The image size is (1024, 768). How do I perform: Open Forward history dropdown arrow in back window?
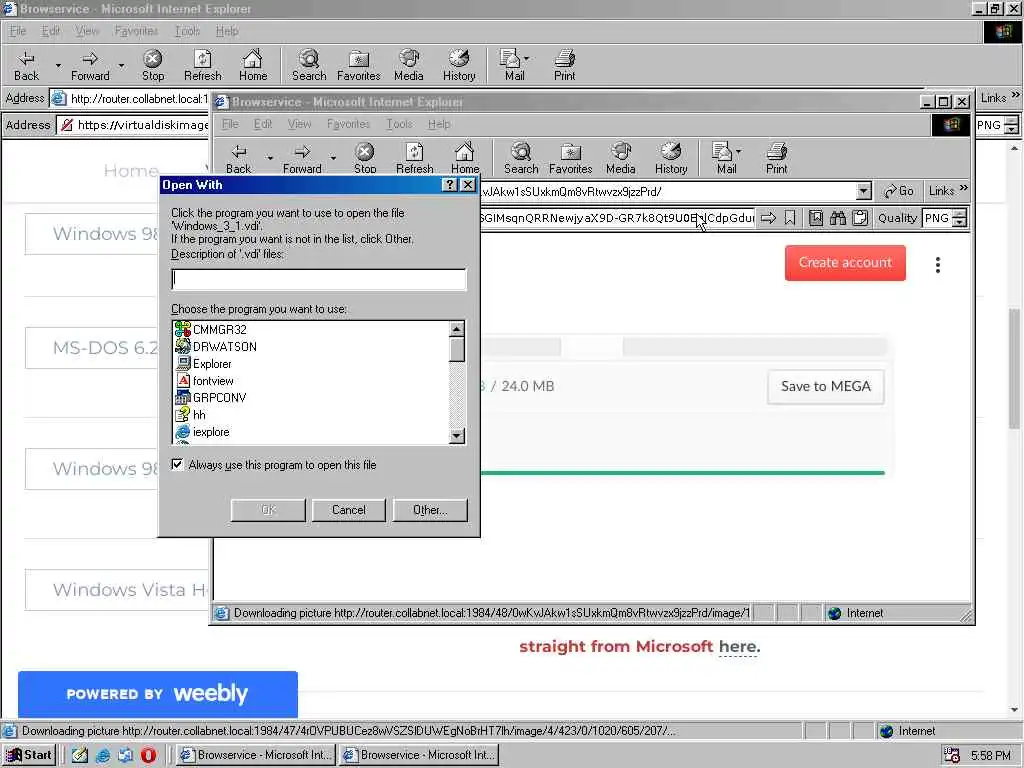[x=121, y=65]
